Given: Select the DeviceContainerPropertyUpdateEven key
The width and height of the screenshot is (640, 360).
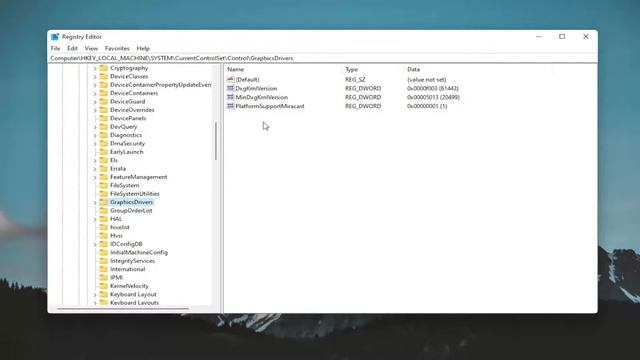Looking at the screenshot, I should click(x=160, y=84).
